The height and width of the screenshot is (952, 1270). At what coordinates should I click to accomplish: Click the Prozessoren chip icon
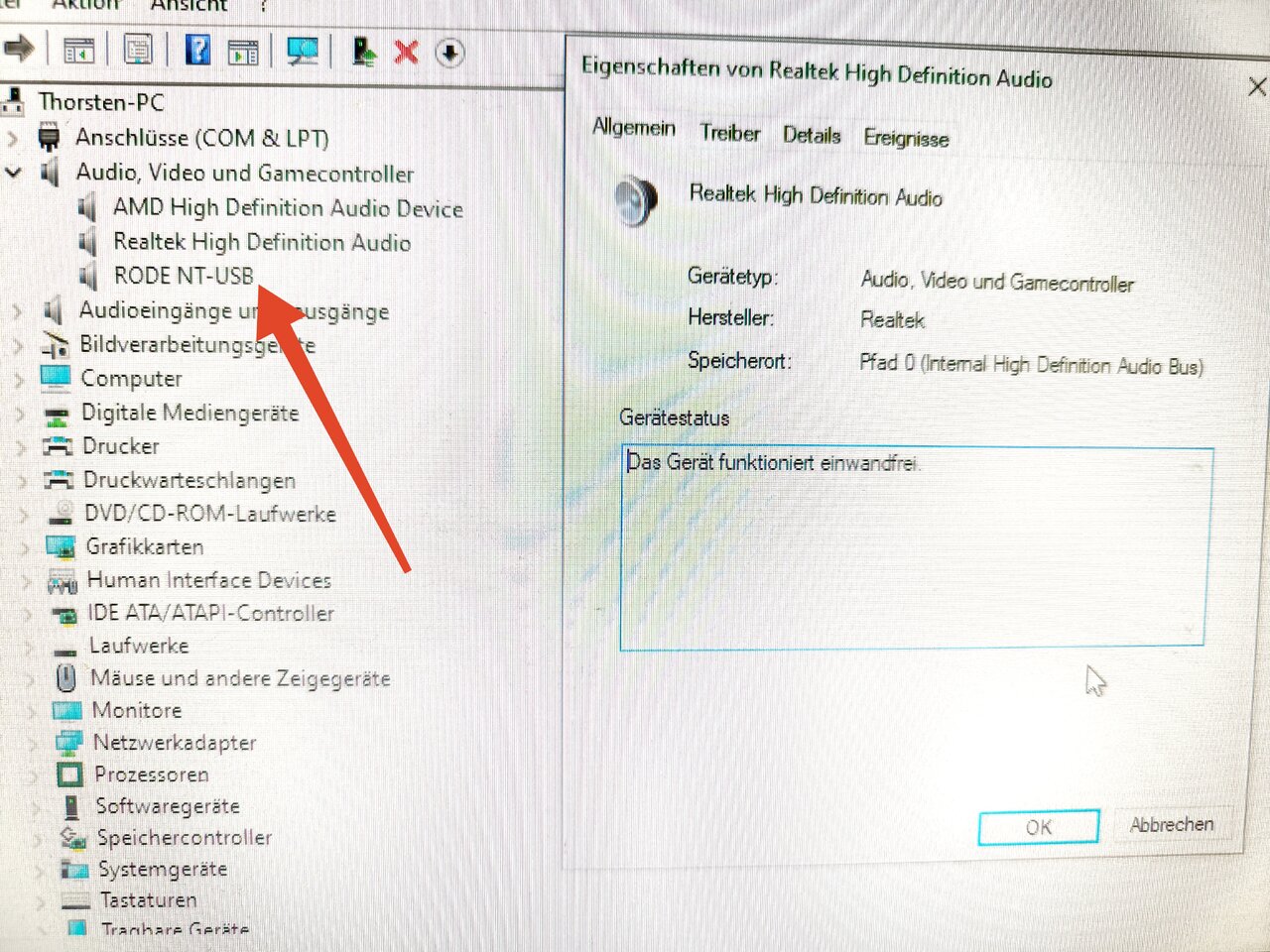click(x=69, y=773)
